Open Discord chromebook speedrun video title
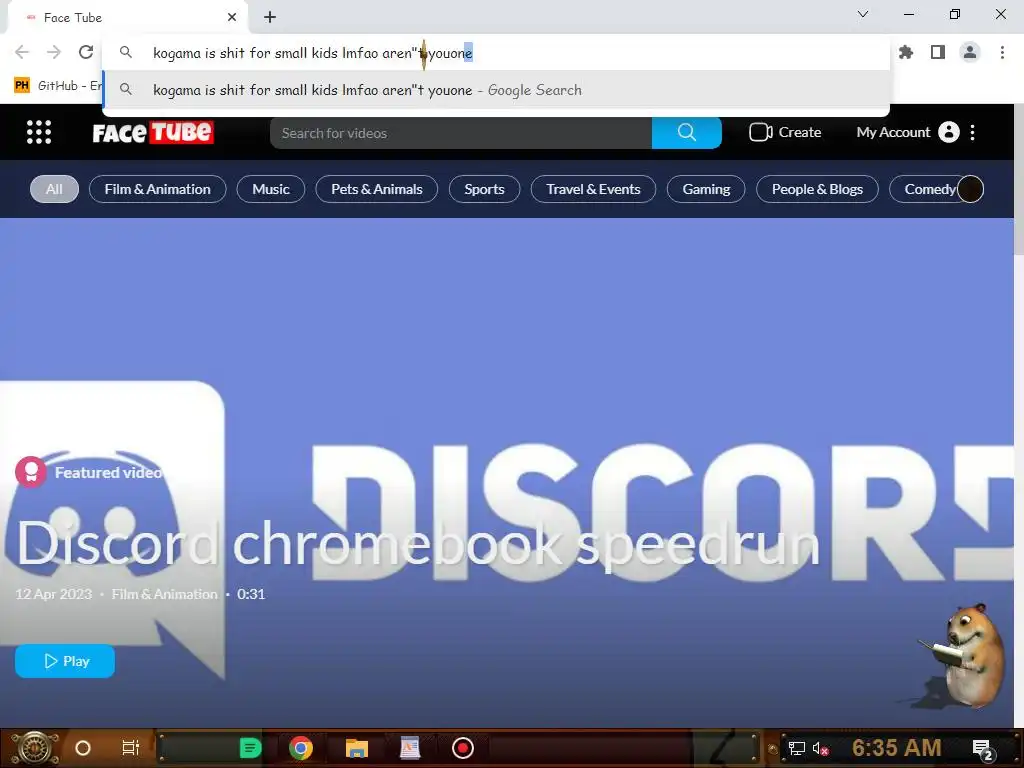Screen dimensions: 1024x768 [x=418, y=543]
